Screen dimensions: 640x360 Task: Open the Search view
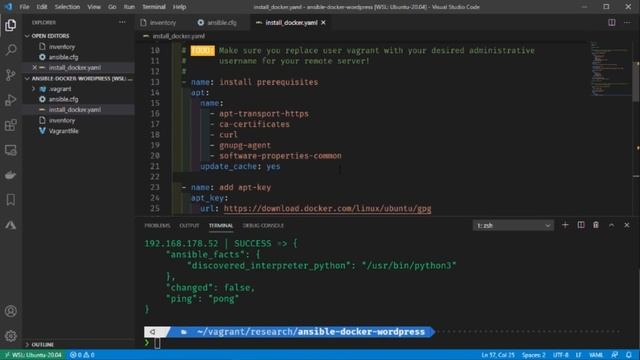click(x=11, y=50)
